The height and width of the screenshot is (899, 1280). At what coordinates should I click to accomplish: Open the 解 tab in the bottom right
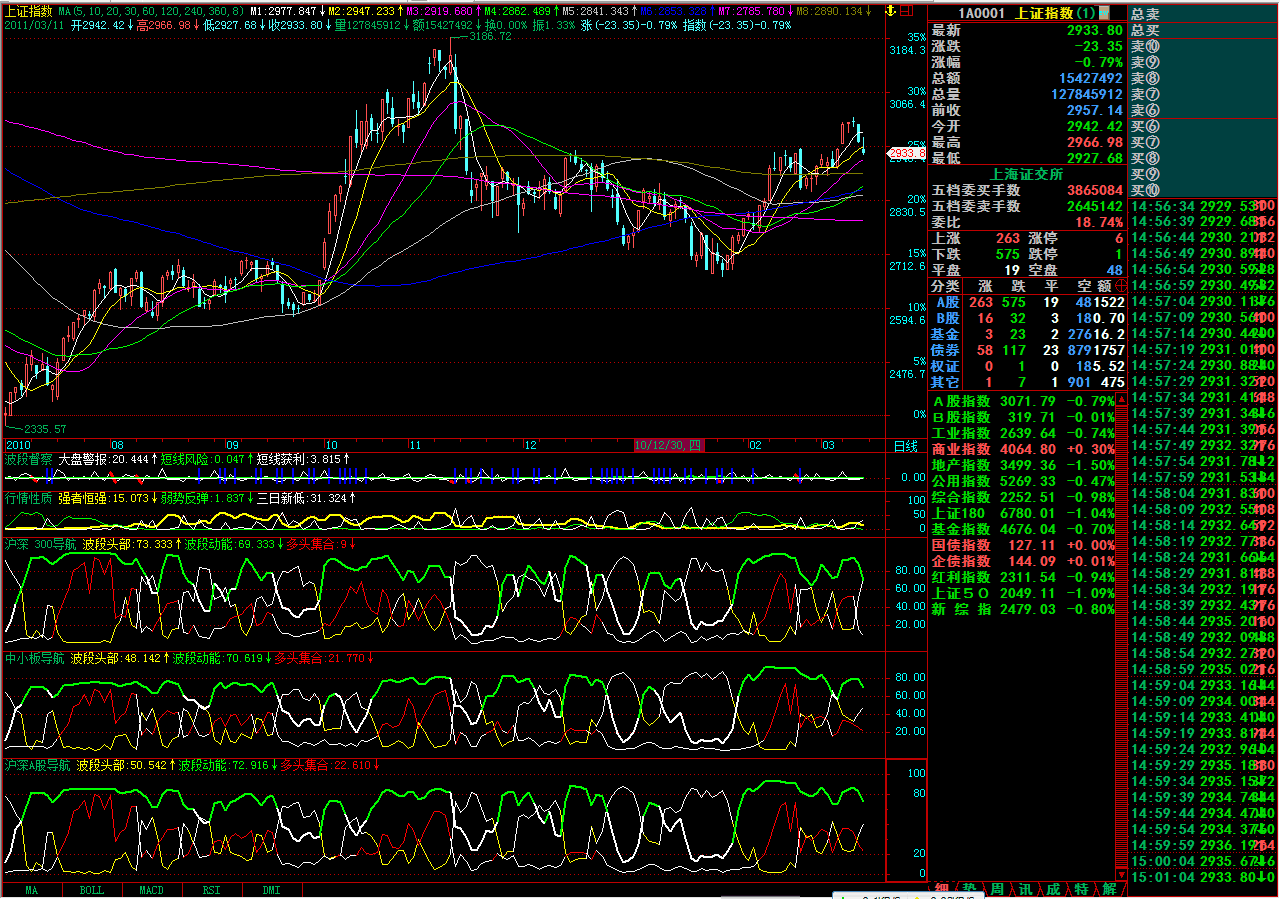(x=1110, y=890)
